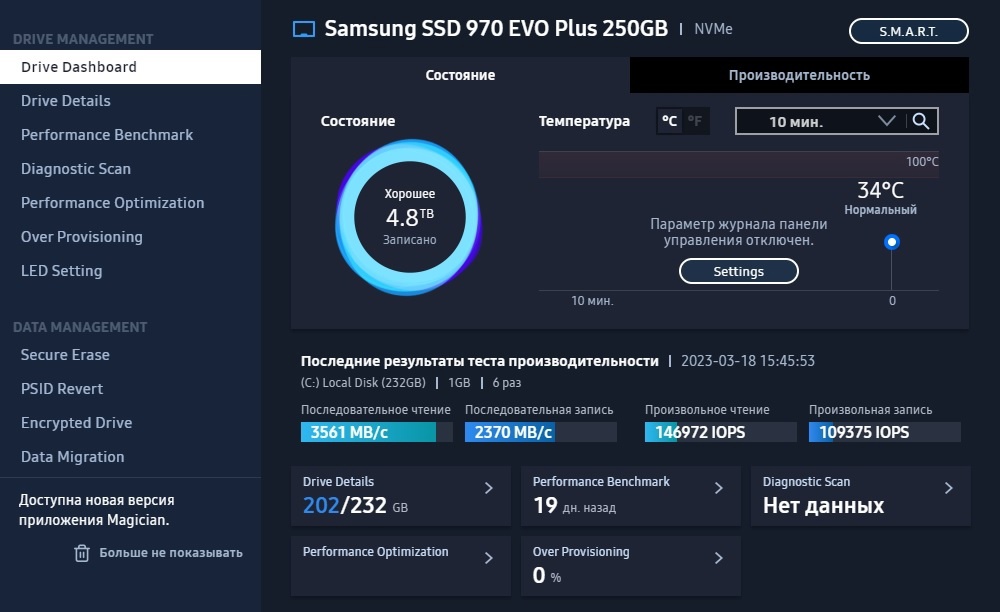Screen dimensions: 1000x612
Task: Click the 100°C graph limit label
Action: (922, 162)
